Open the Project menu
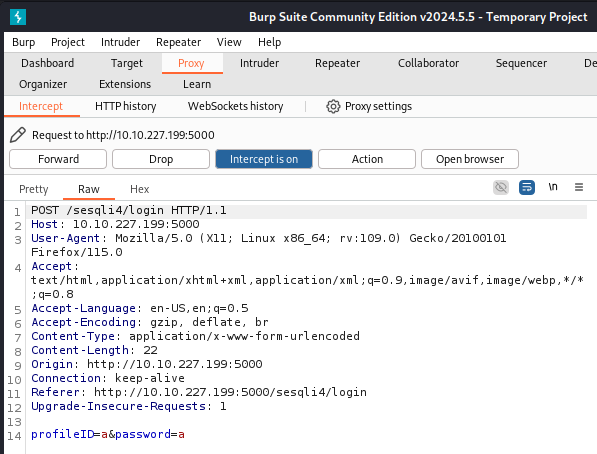597x454 pixels. [x=68, y=42]
